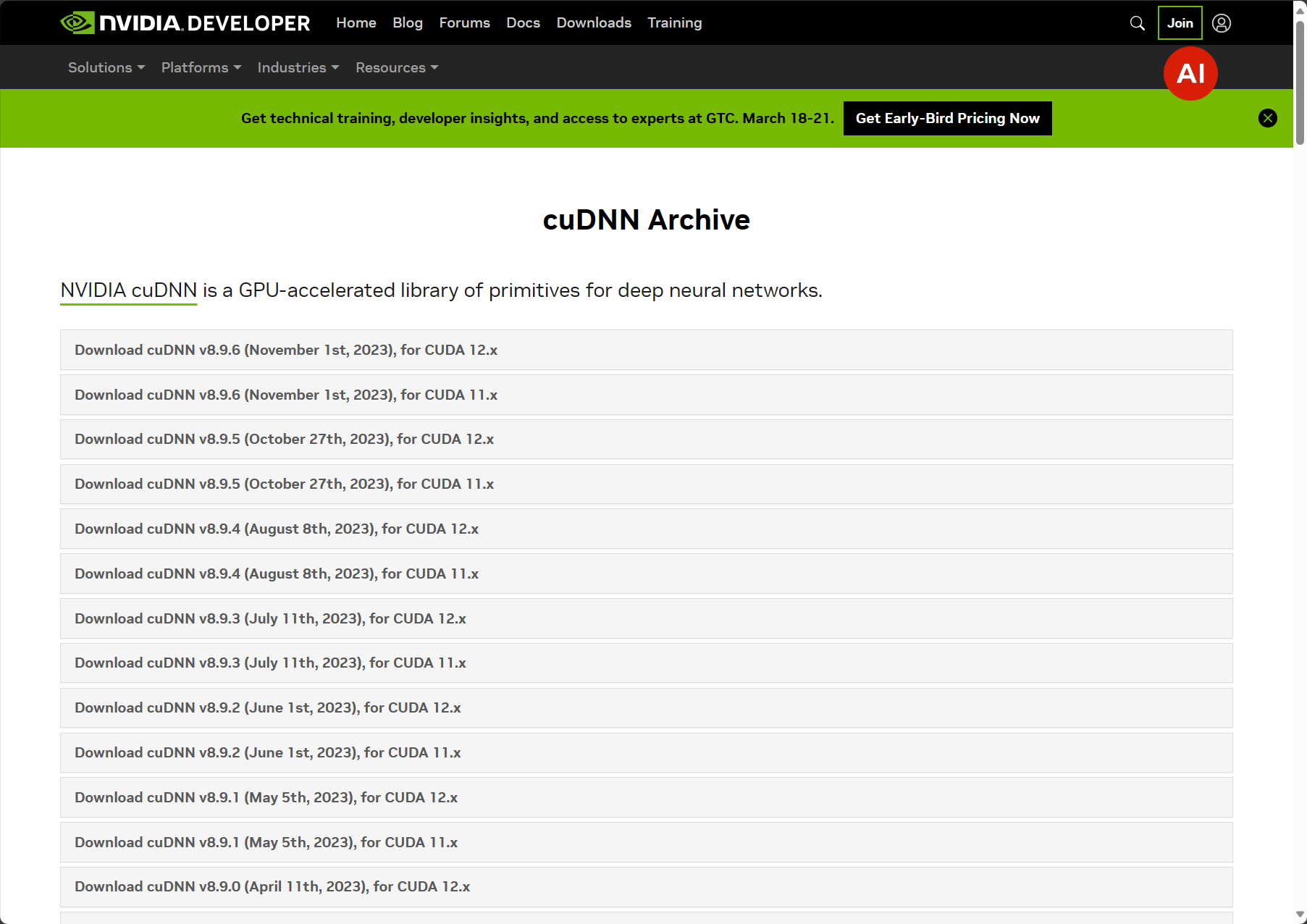Expand cuDNN v8.9.3 for CUDA 11.x
The width and height of the screenshot is (1307, 924).
tap(647, 663)
